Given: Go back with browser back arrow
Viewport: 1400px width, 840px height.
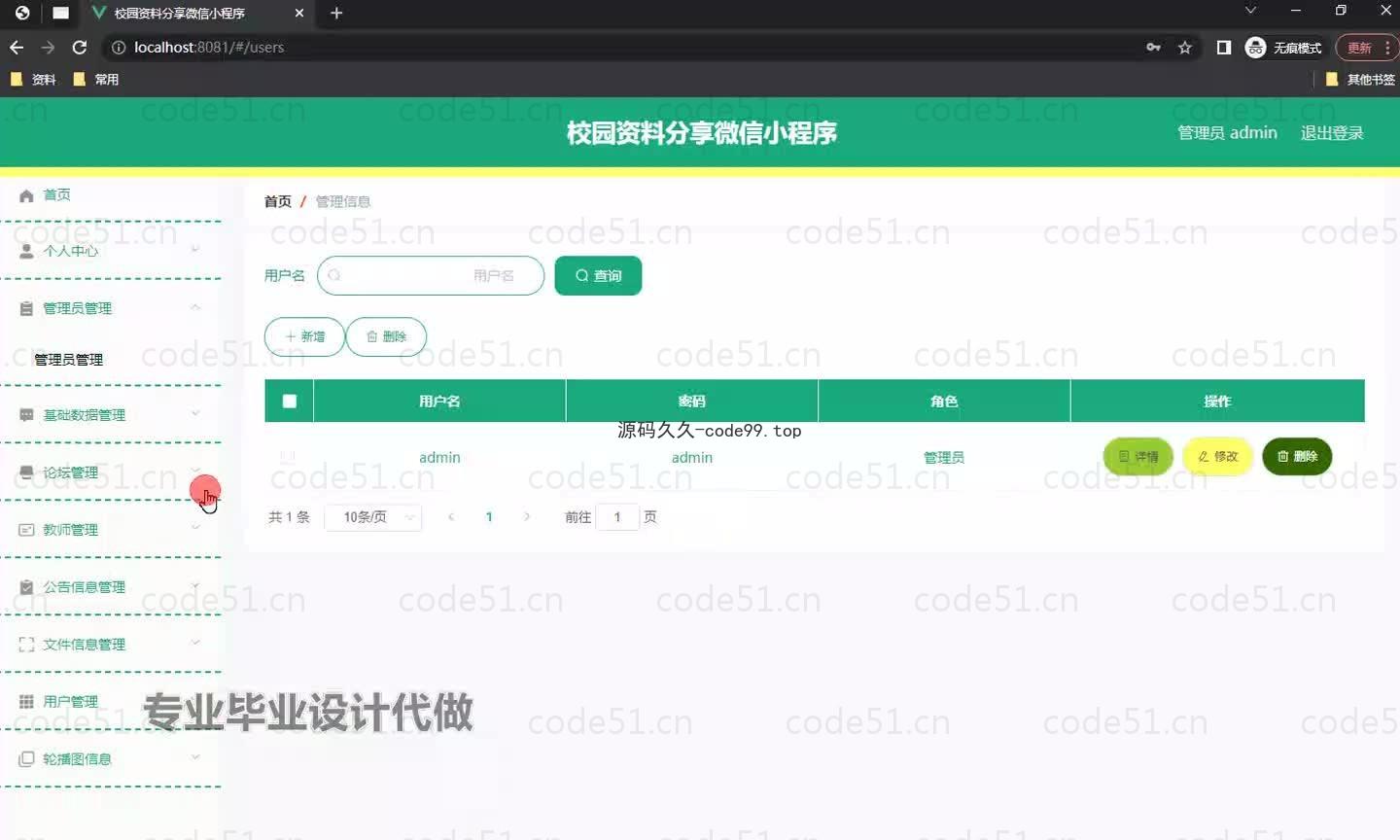Looking at the screenshot, I should tap(17, 47).
